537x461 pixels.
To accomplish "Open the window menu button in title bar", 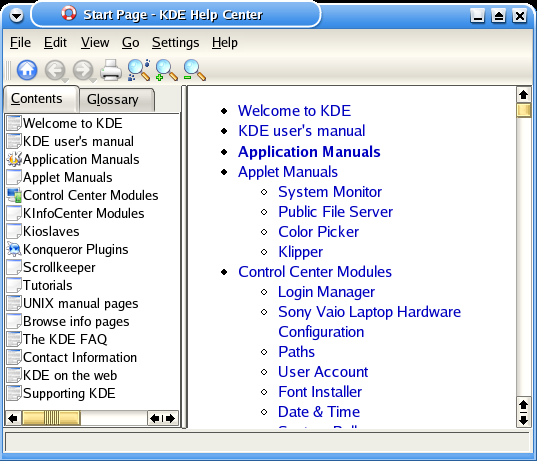I will tap(16, 15).
